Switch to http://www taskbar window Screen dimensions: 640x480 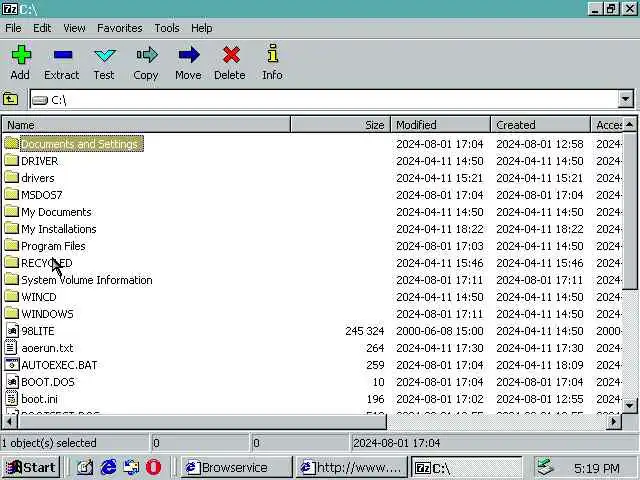pyautogui.click(x=351, y=467)
